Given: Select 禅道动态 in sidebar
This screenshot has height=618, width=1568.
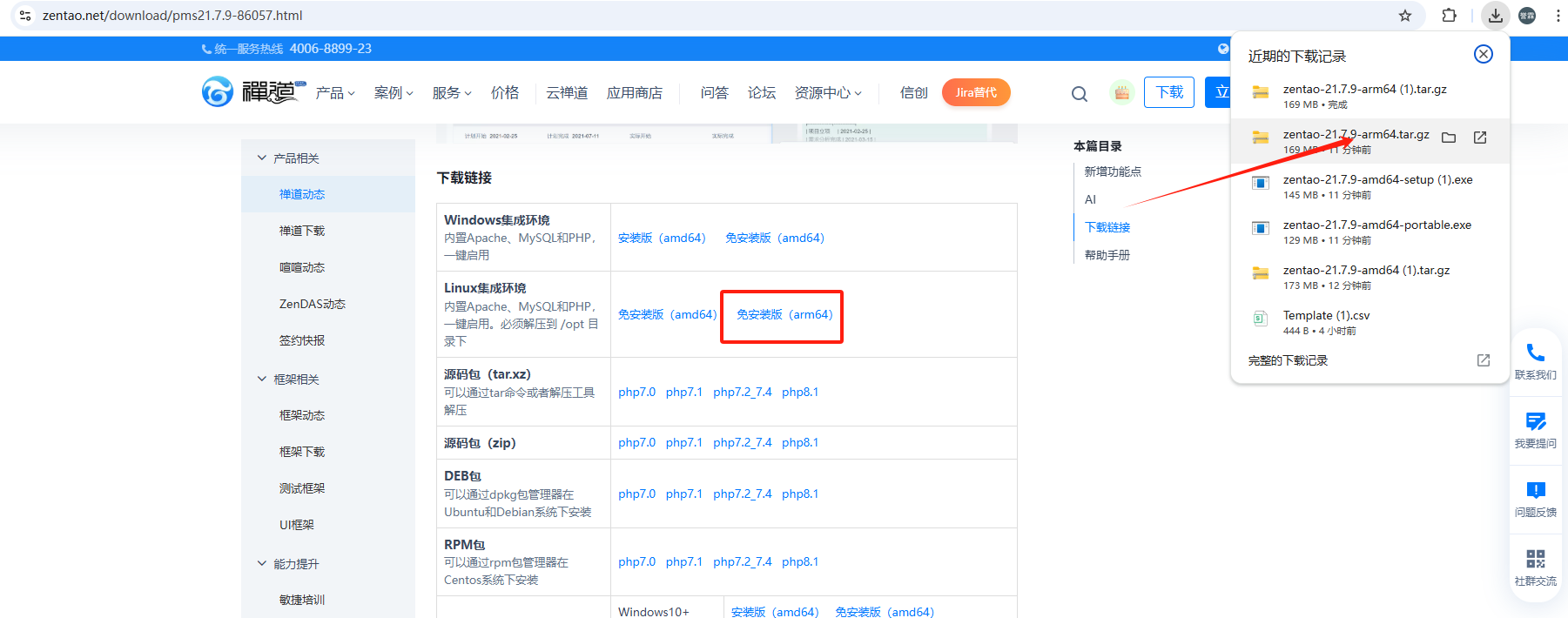Looking at the screenshot, I should pos(302,194).
